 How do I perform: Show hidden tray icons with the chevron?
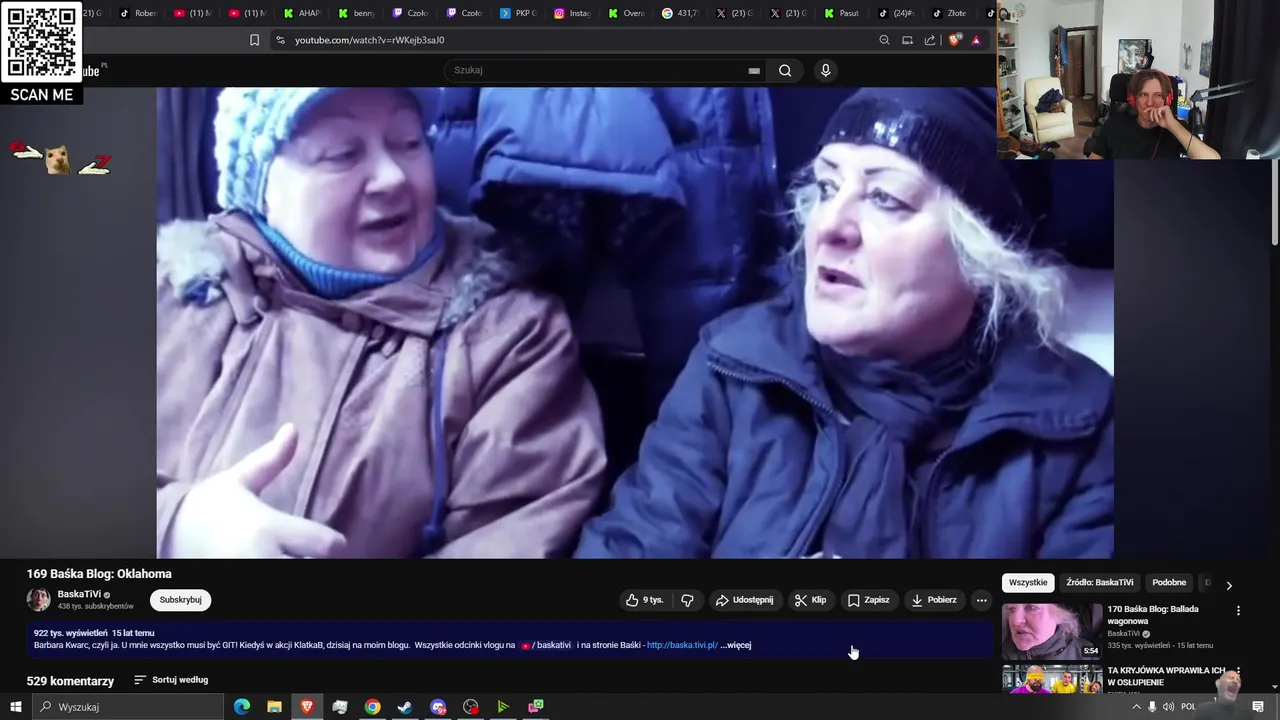[1136, 707]
